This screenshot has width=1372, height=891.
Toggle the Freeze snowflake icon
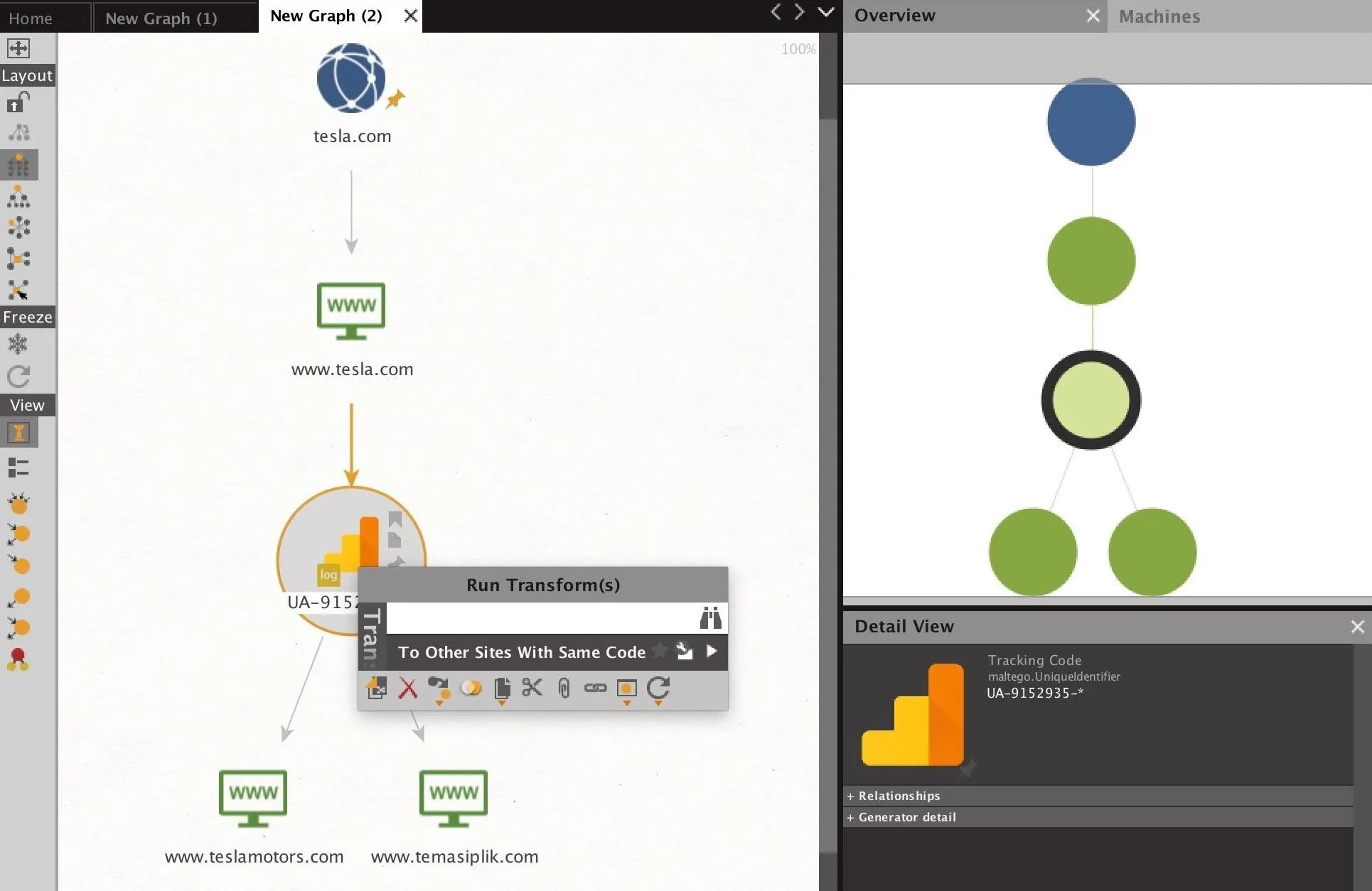tap(18, 345)
